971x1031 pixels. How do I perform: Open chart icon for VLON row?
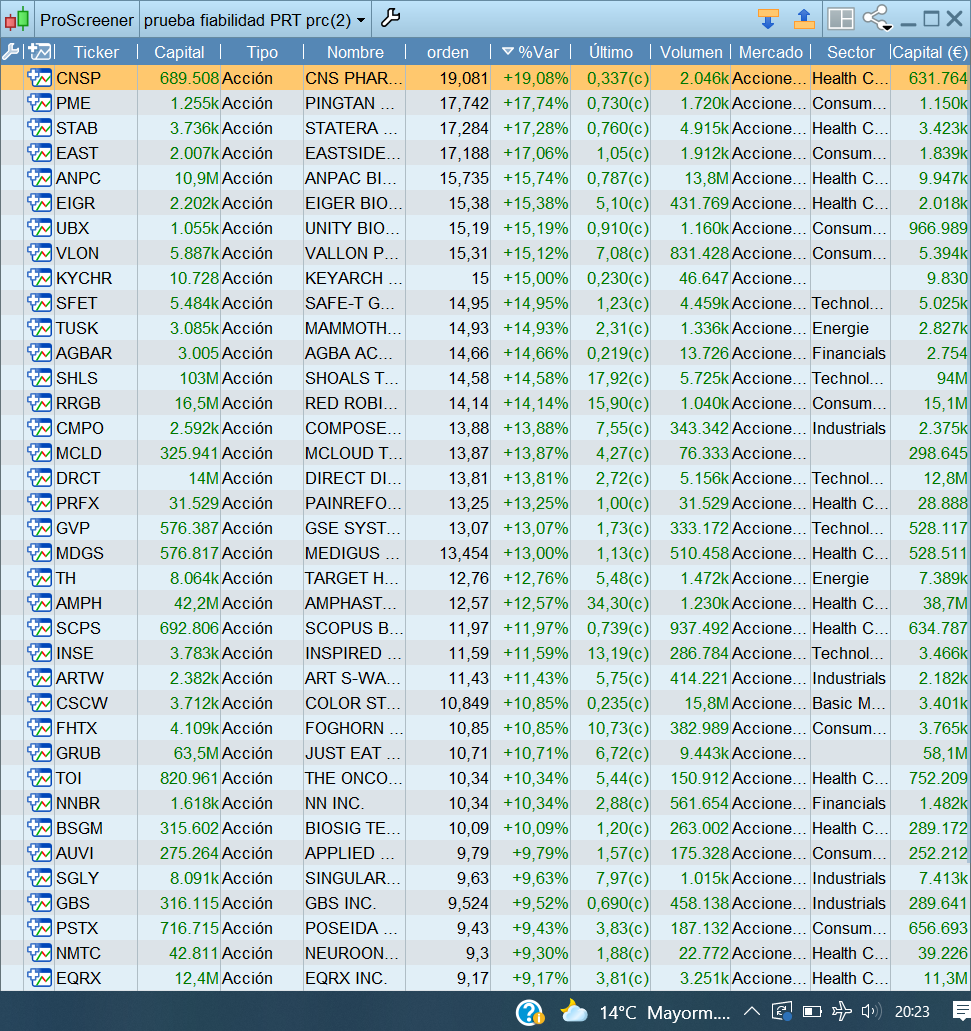pos(39,253)
